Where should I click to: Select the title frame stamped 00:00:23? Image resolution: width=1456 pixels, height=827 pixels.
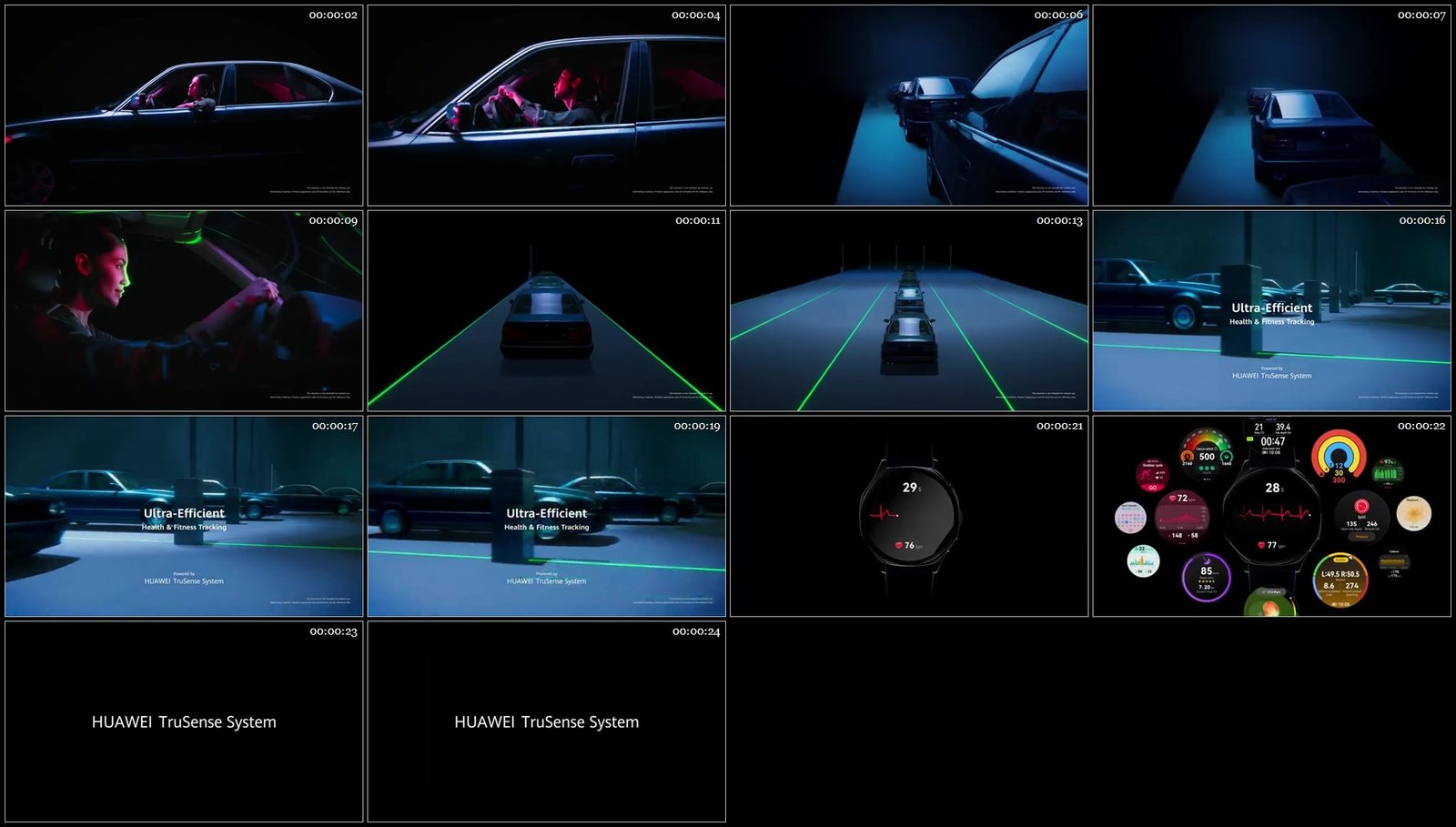tap(184, 722)
